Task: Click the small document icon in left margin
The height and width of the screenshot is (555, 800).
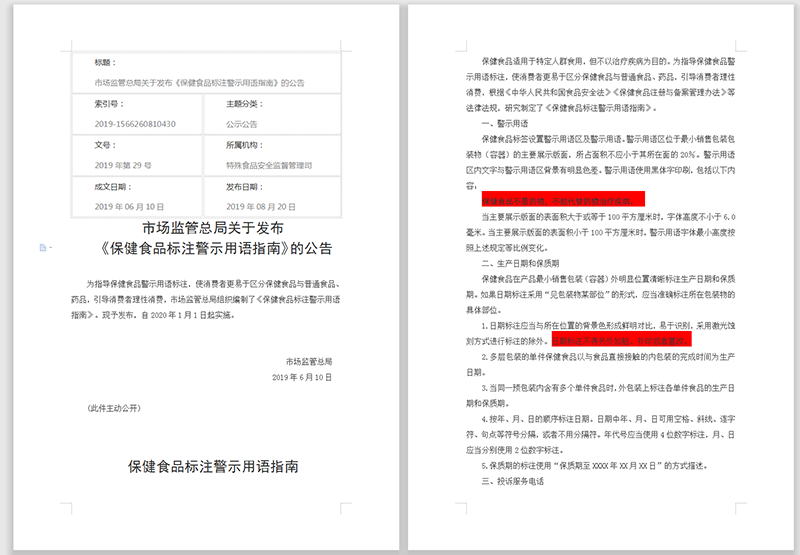Action: (x=43, y=248)
